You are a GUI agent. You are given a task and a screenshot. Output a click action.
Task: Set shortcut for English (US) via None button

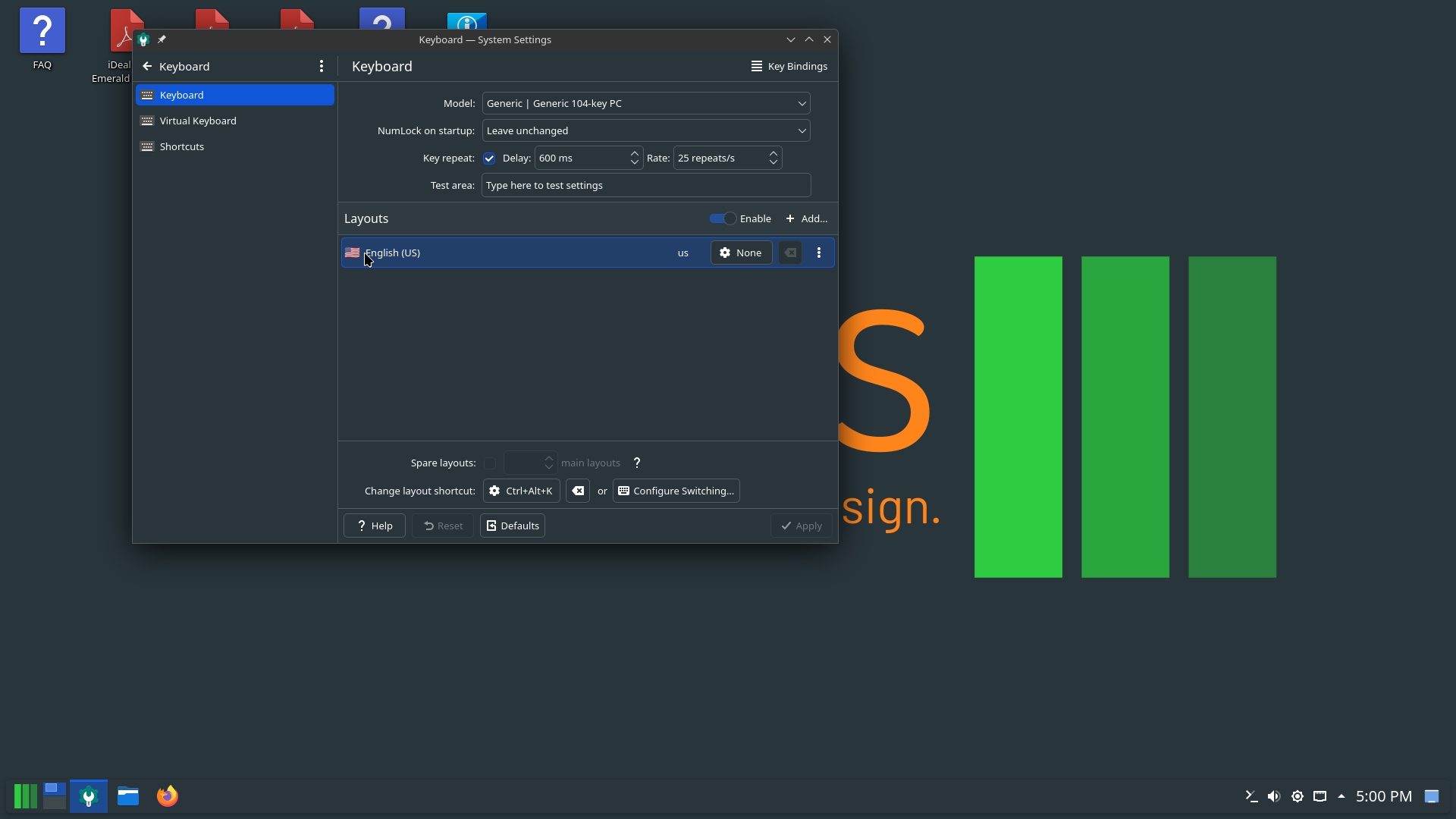click(x=741, y=253)
